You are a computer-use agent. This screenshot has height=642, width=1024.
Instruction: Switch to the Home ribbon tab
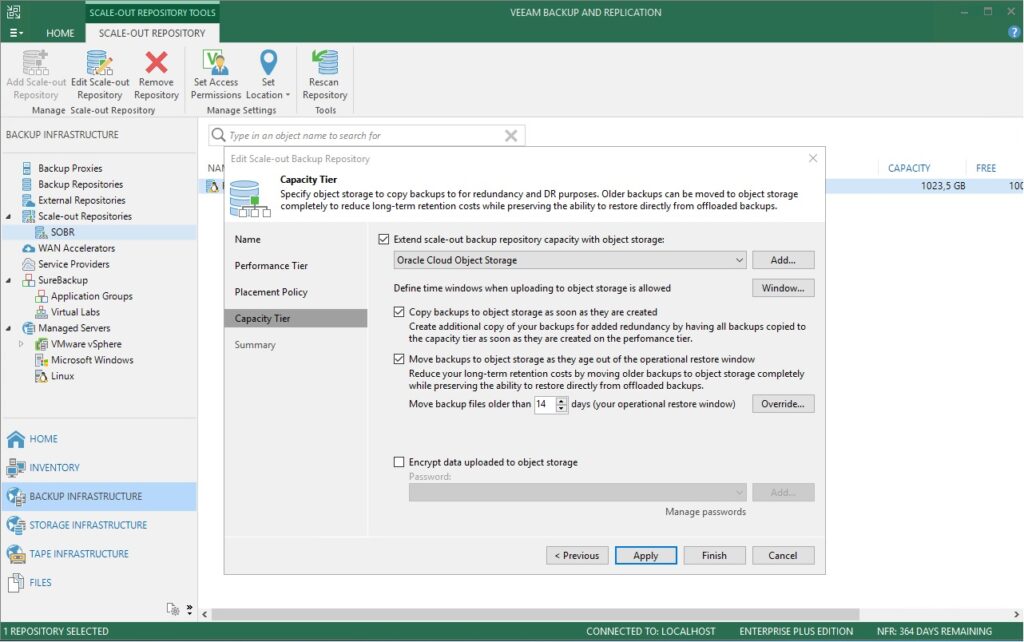(x=60, y=33)
